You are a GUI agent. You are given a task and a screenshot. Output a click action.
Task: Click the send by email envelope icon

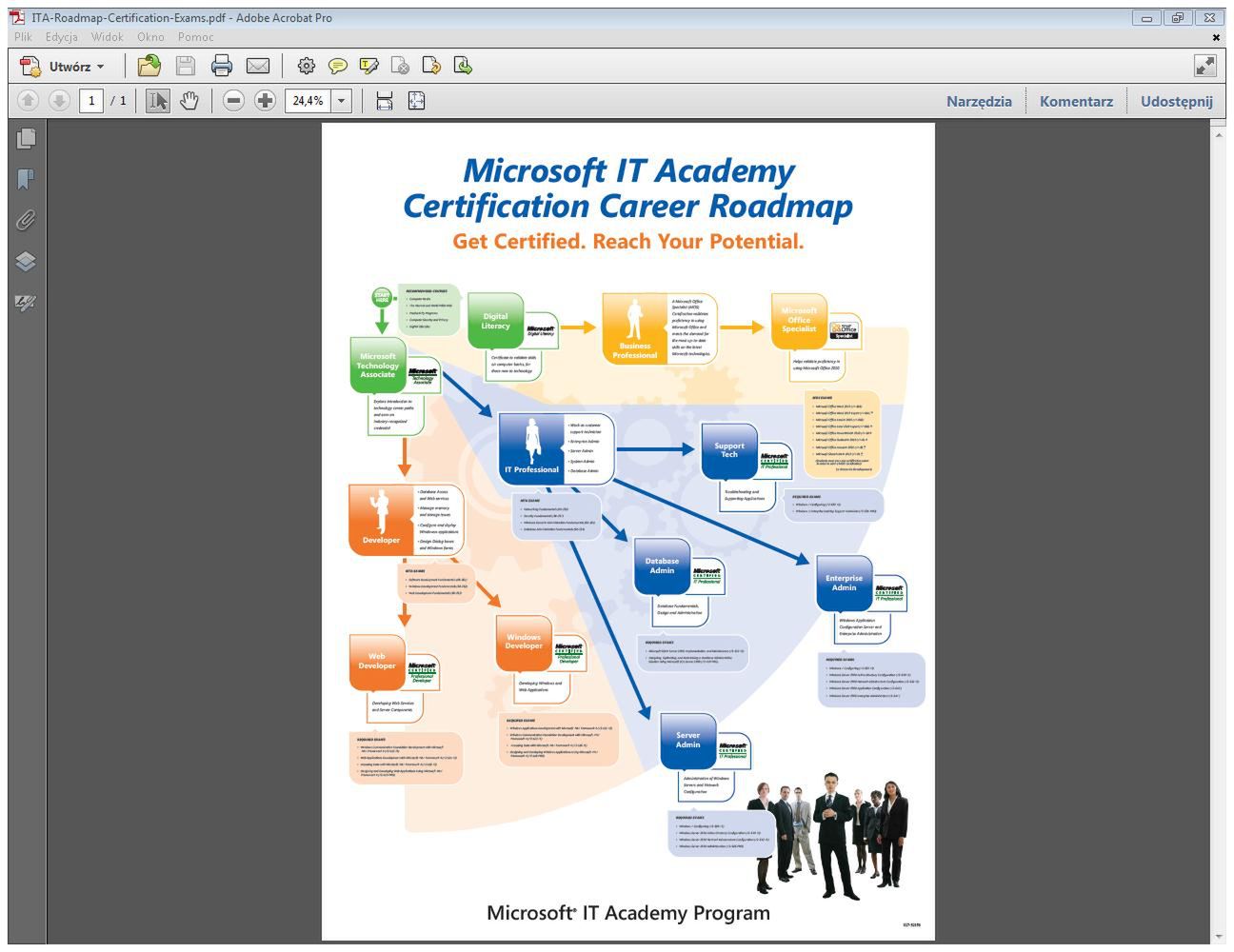258,66
